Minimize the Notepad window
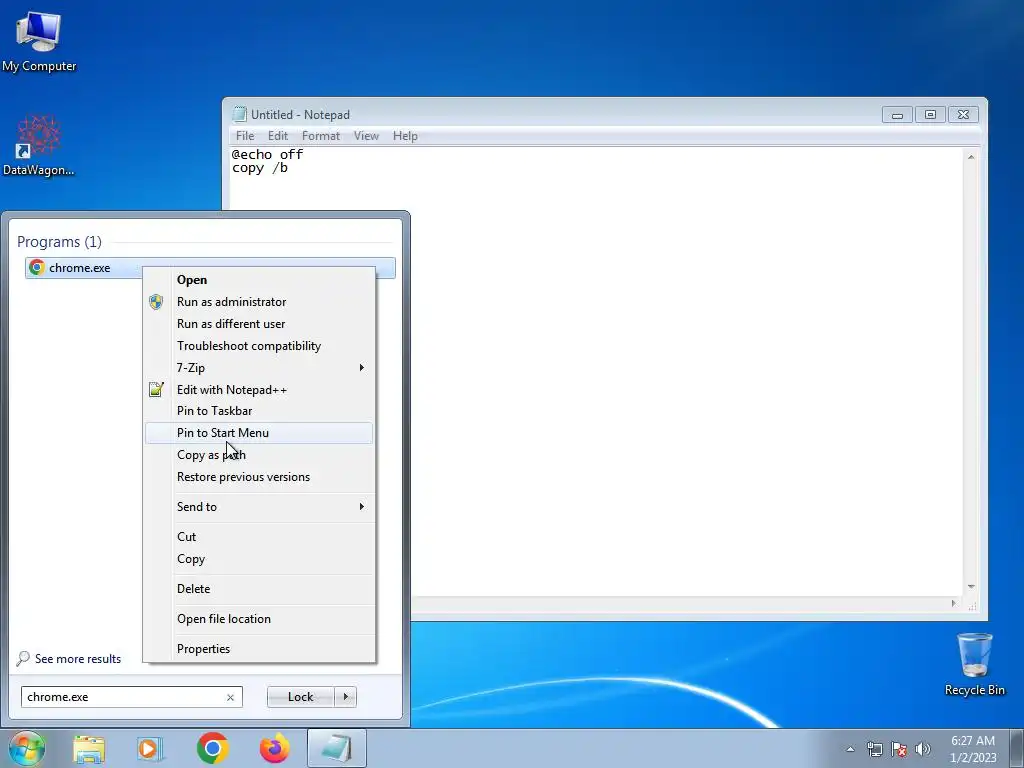1024x768 pixels. point(897,115)
